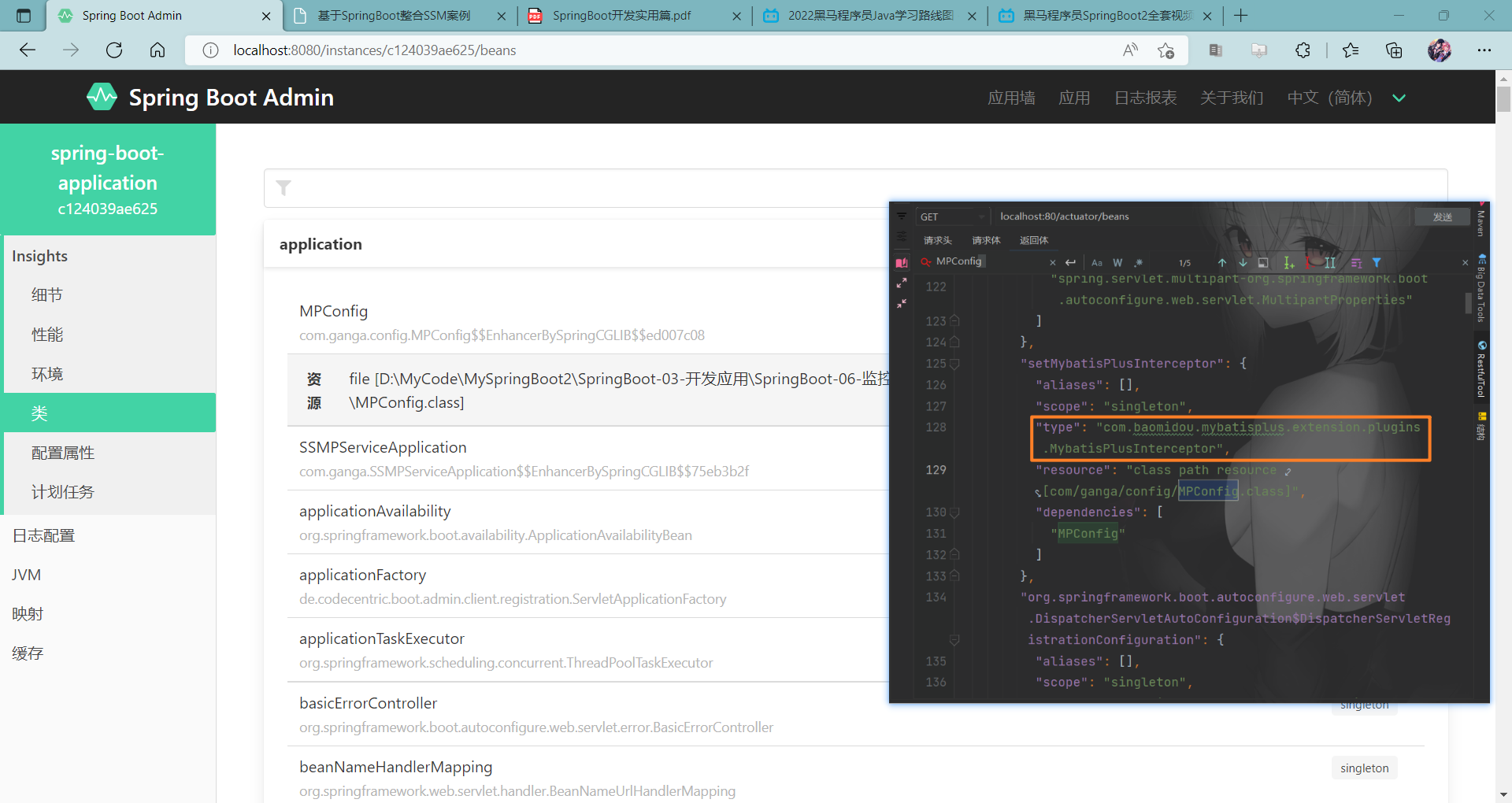Switch to the 返回体 tab
This screenshot has width=1512, height=803.
click(x=1034, y=240)
